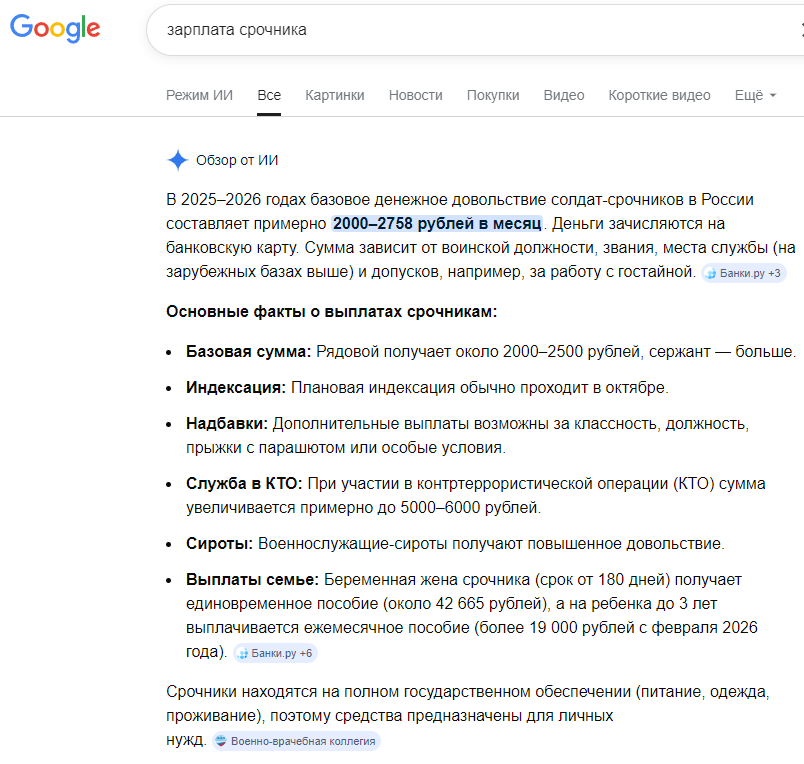Viewport: 804px width, 764px height.
Task: Click the bold Выплаты семье term
Action: click(253, 580)
